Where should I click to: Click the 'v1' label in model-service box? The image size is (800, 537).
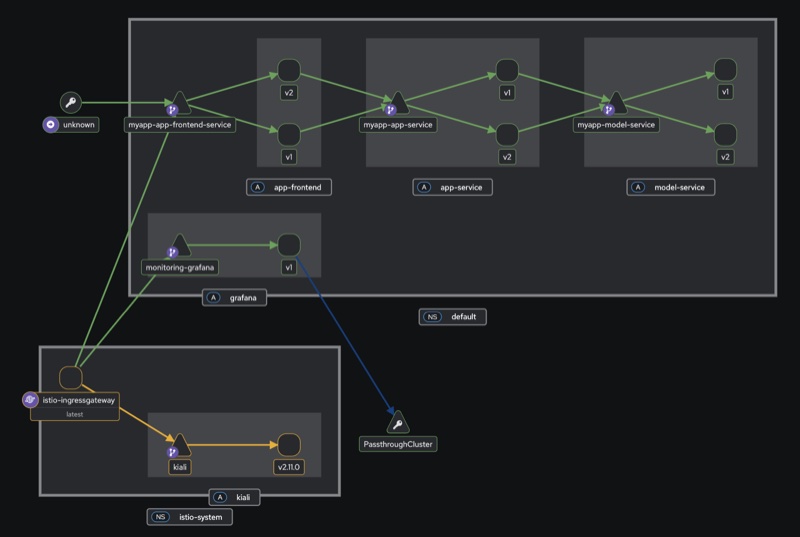(725, 92)
